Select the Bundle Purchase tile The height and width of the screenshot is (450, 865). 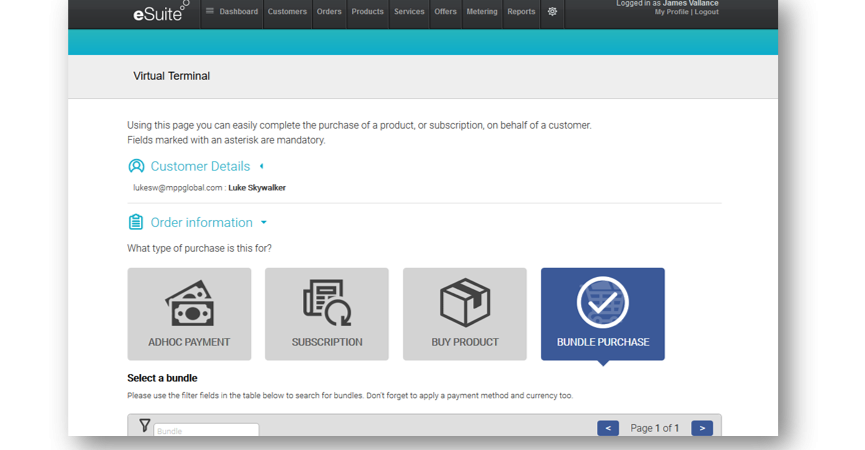603,314
